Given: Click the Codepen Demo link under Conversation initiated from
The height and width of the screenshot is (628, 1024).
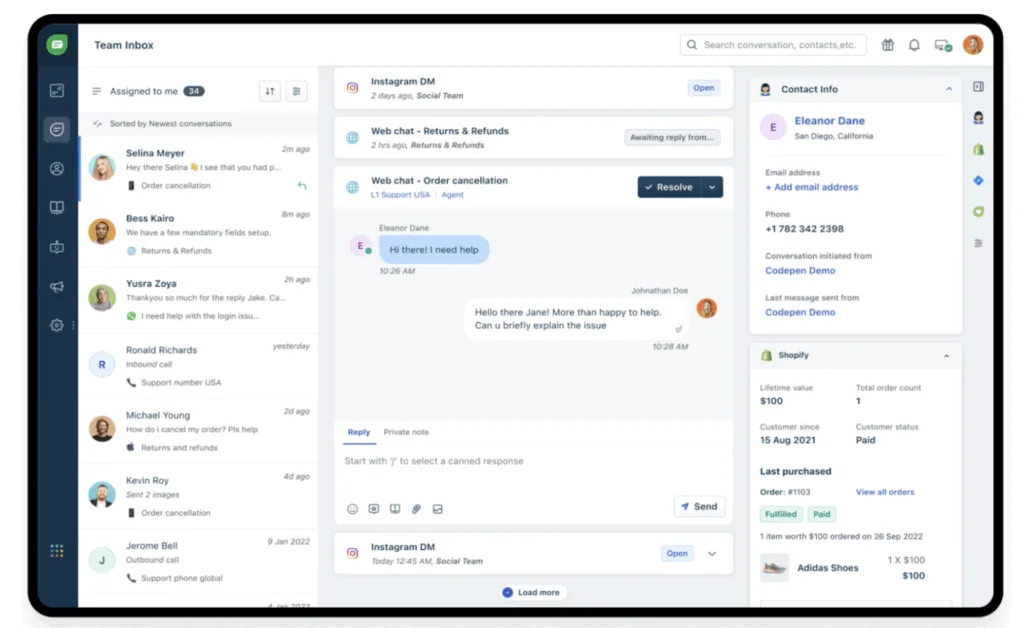Looking at the screenshot, I should pos(800,271).
